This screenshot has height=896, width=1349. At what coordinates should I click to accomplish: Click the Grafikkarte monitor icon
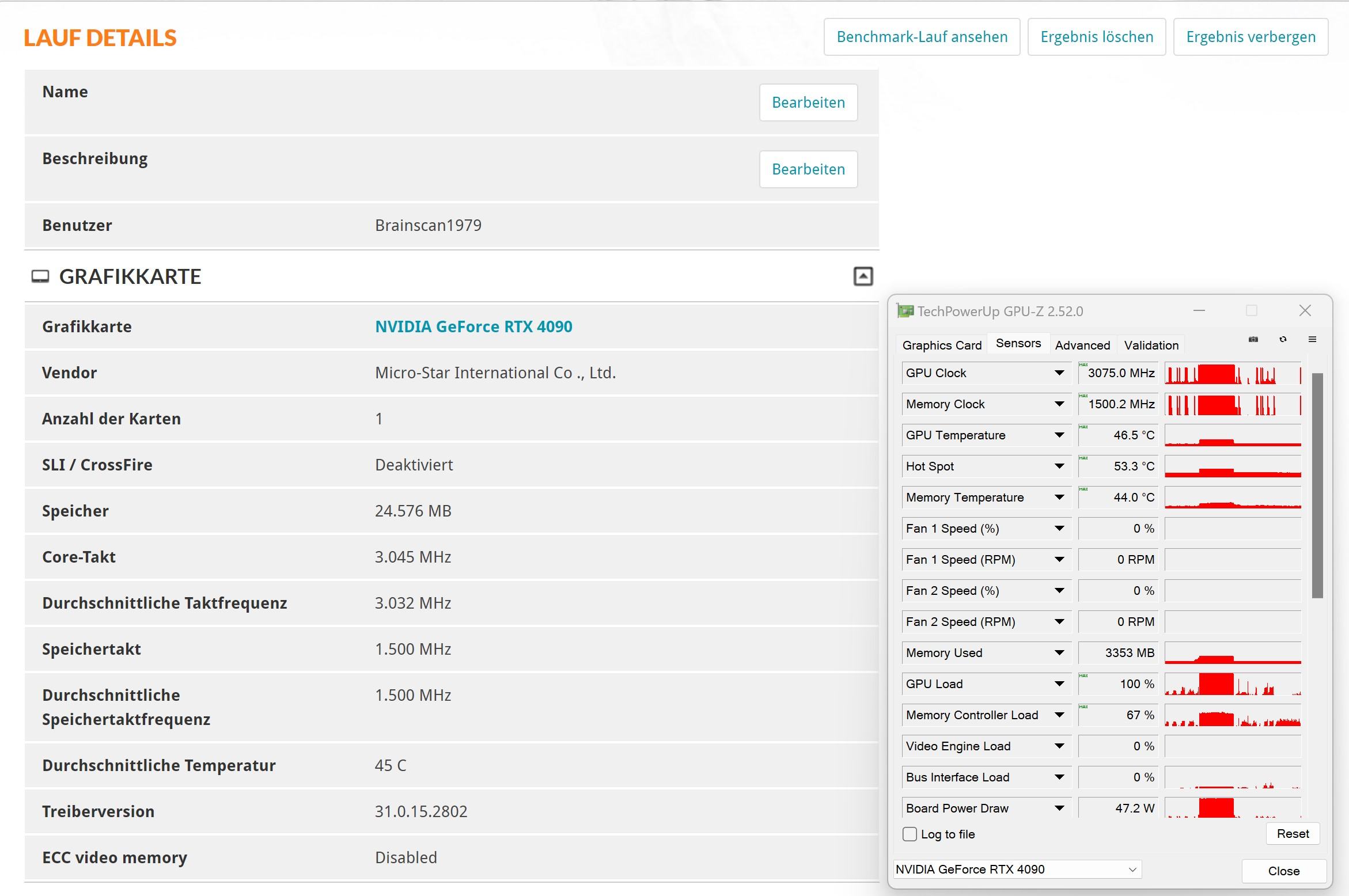40,276
